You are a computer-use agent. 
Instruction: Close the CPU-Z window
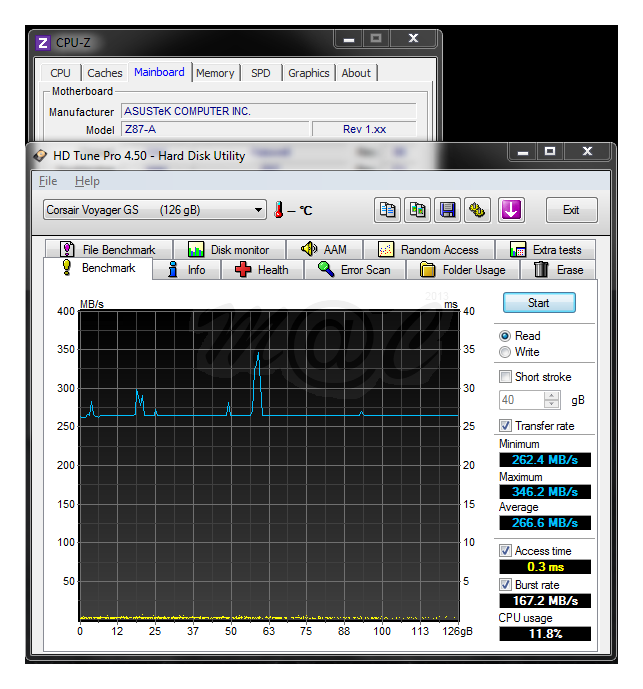[x=413, y=39]
